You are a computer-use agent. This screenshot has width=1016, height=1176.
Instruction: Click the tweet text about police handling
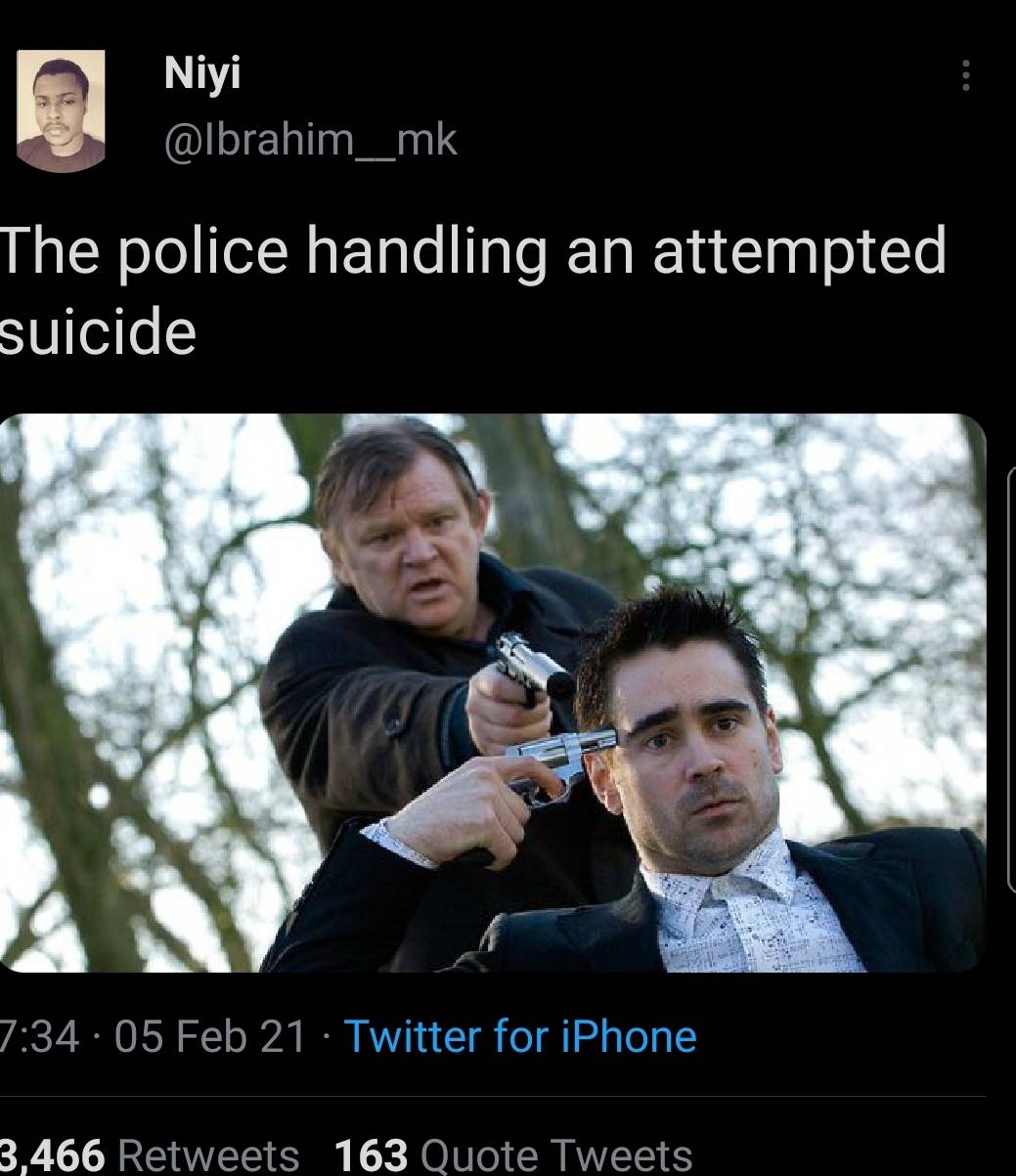(473, 290)
